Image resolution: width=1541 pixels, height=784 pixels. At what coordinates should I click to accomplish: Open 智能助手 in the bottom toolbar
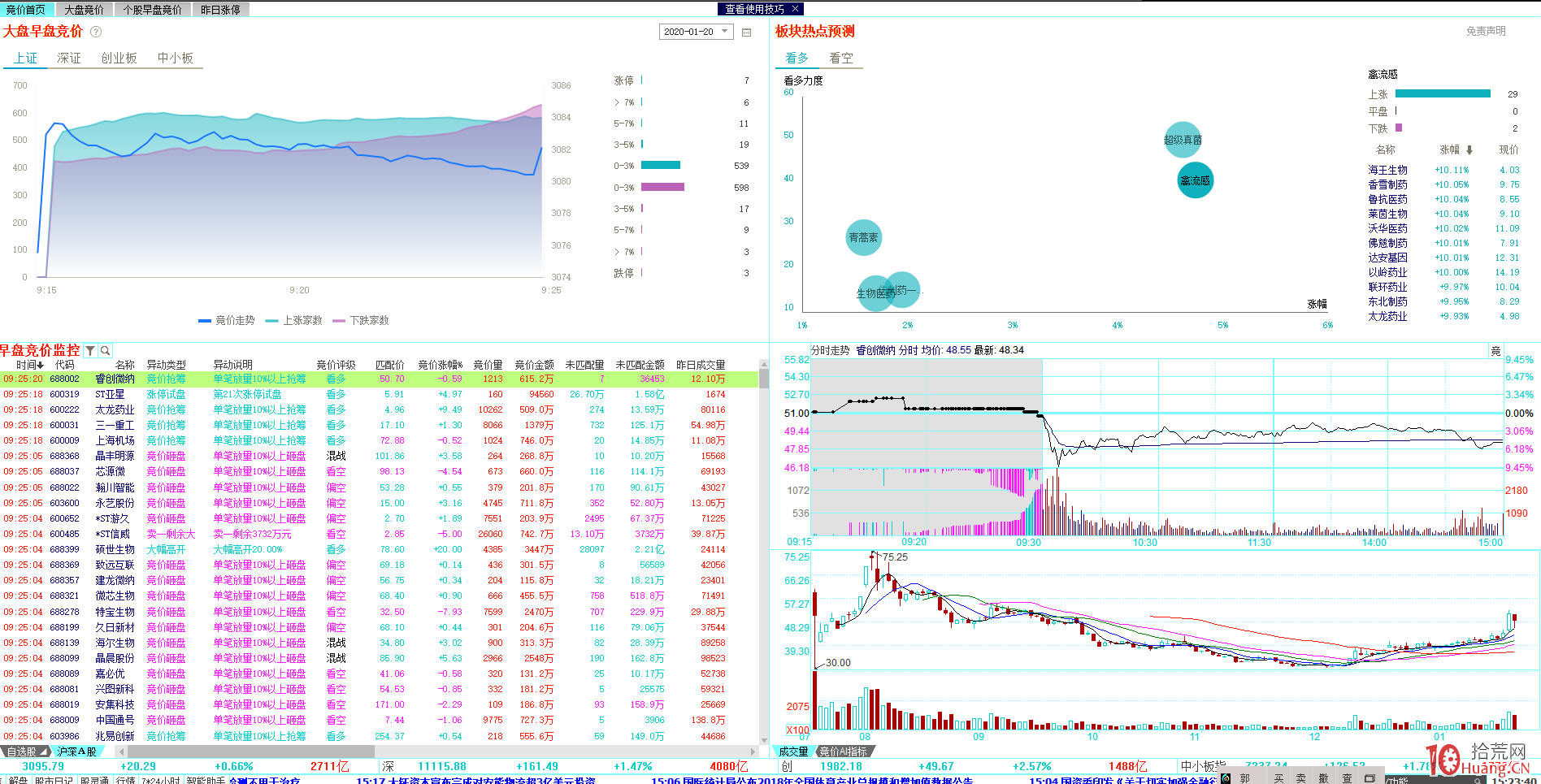click(206, 779)
